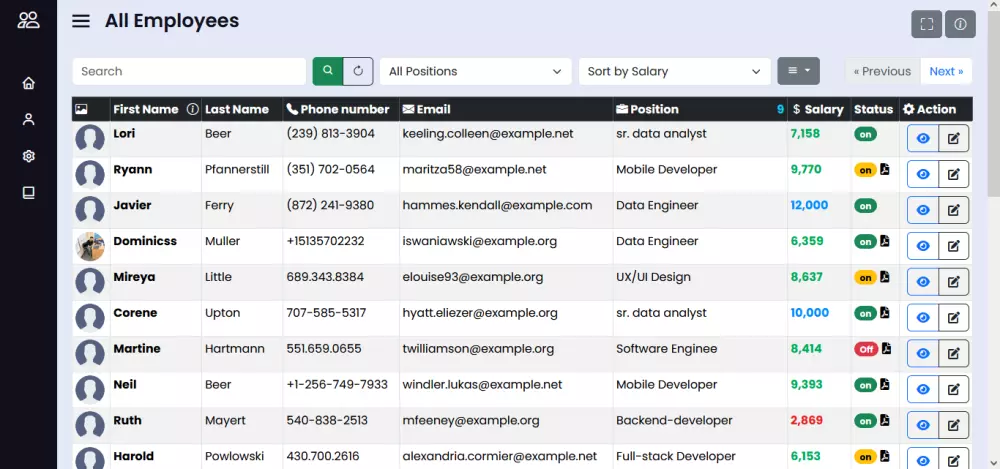
Task: Expand the All Positions dropdown
Action: coord(475,71)
